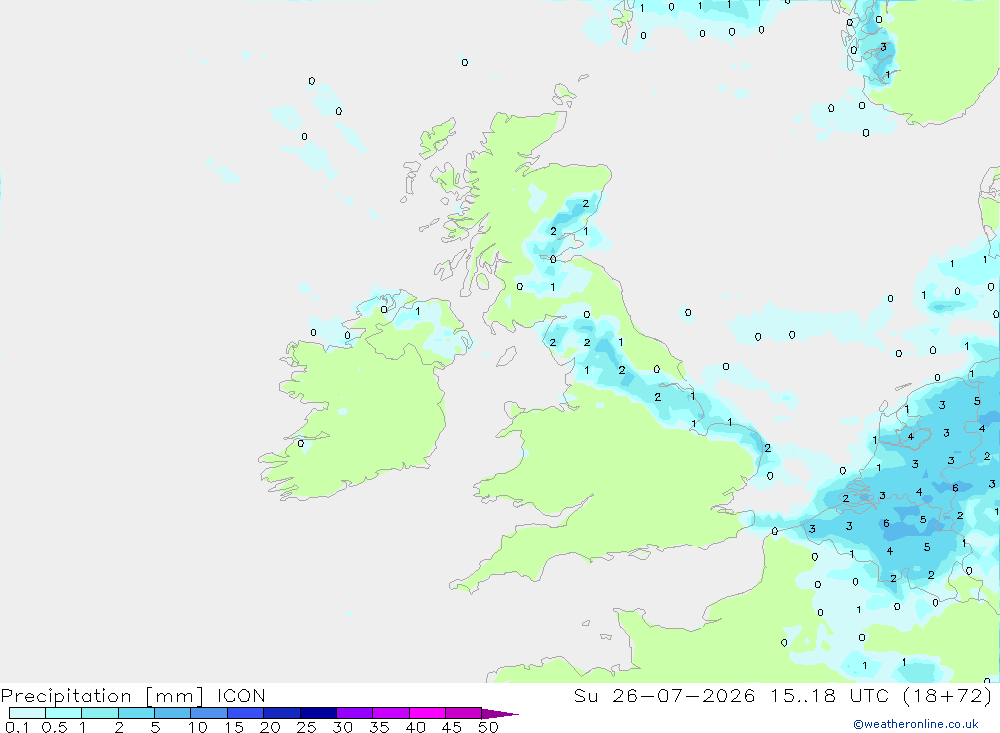
Task: Pick the 1–2 mm legend color swatch
Action: (x=100, y=713)
